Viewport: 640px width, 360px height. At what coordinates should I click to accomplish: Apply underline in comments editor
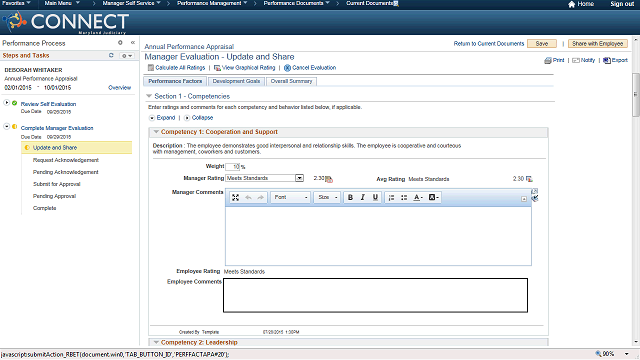tap(375, 198)
